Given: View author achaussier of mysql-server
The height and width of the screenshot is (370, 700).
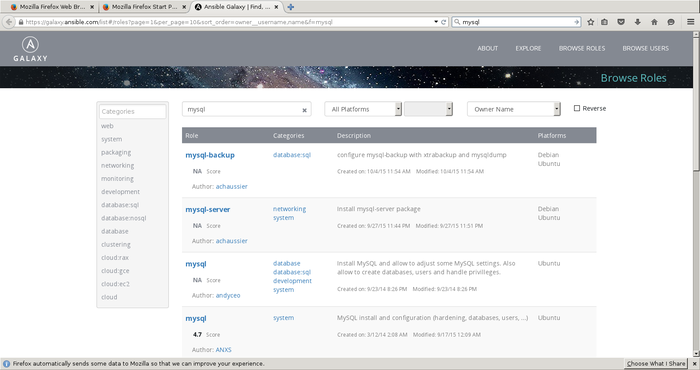Looking at the screenshot, I should coord(231,241).
